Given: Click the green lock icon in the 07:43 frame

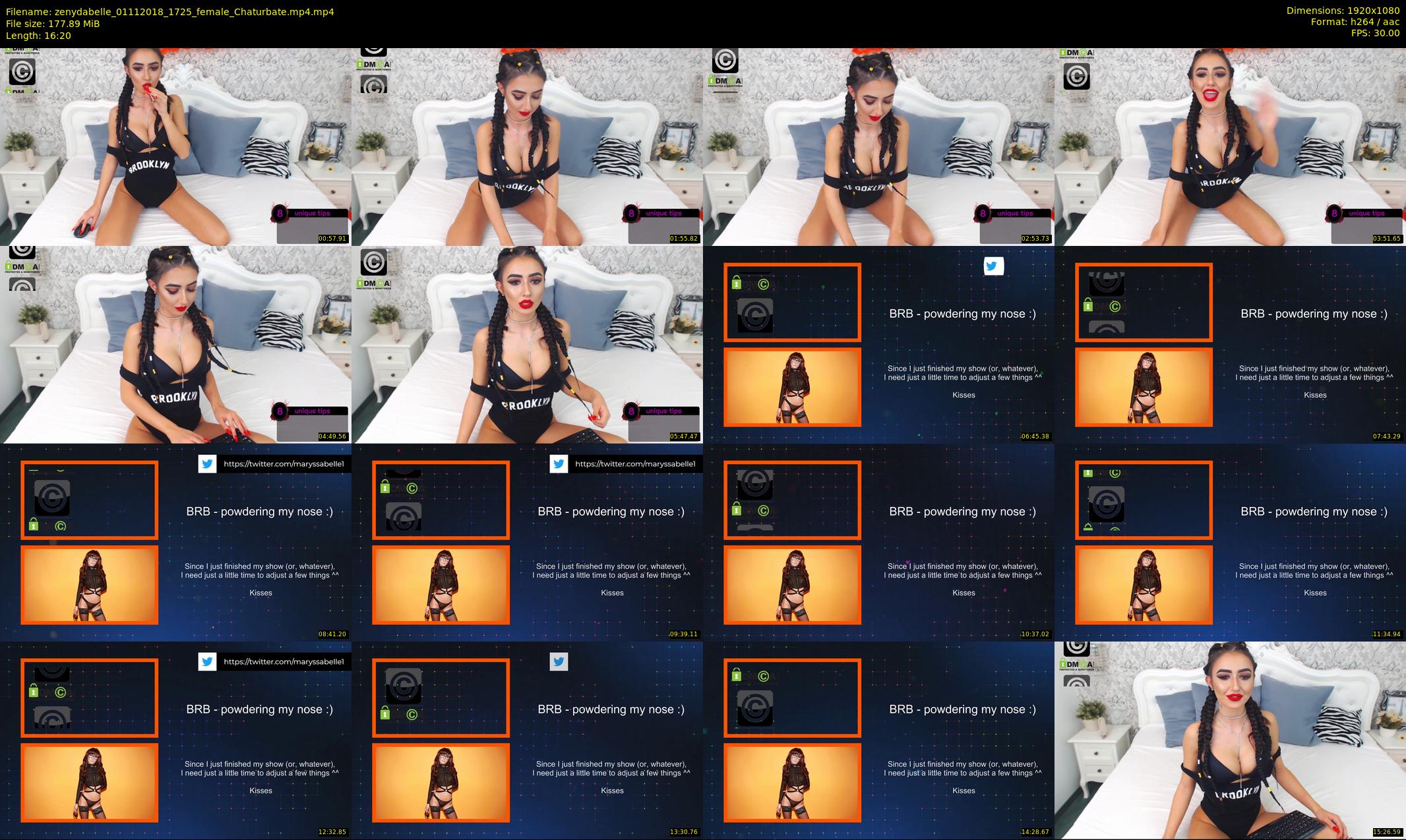Looking at the screenshot, I should click(1088, 305).
